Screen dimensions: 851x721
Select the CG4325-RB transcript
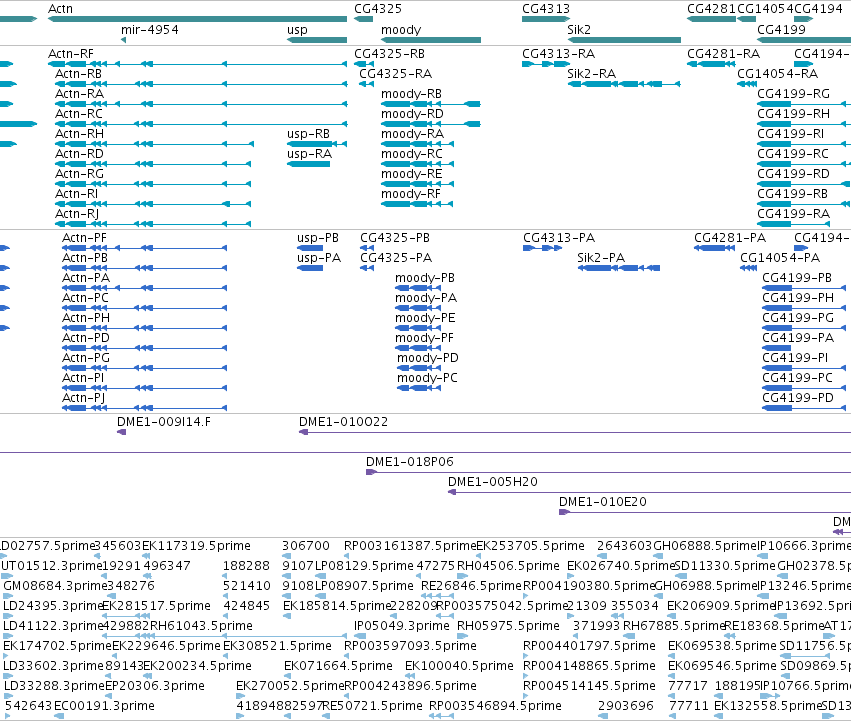pyautogui.click(x=364, y=64)
